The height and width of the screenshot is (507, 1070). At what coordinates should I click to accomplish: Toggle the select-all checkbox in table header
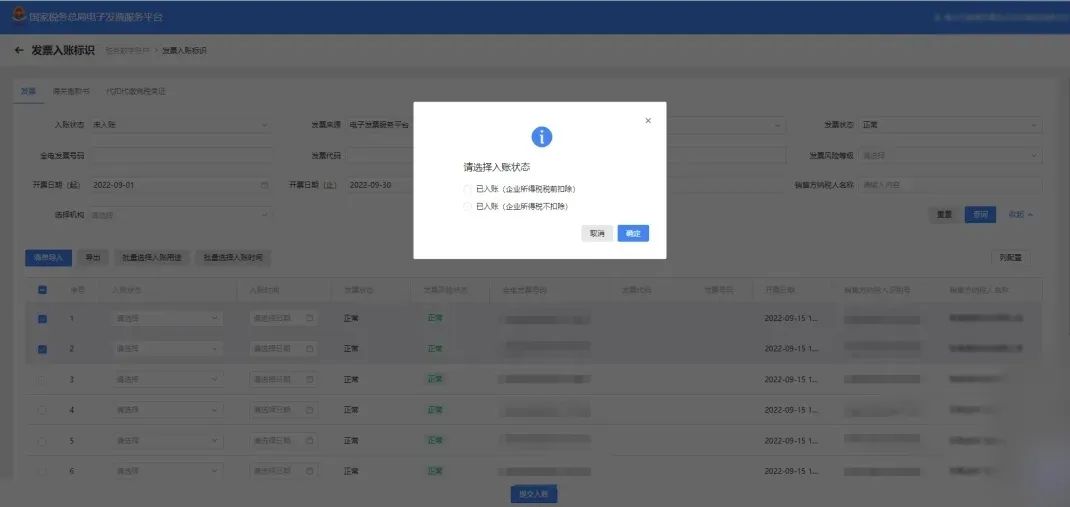point(42,290)
